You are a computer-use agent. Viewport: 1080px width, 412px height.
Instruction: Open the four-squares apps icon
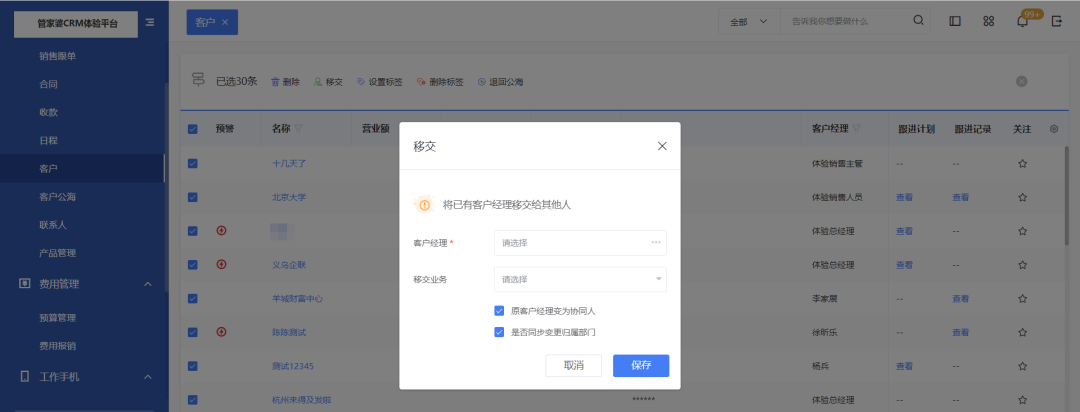988,21
